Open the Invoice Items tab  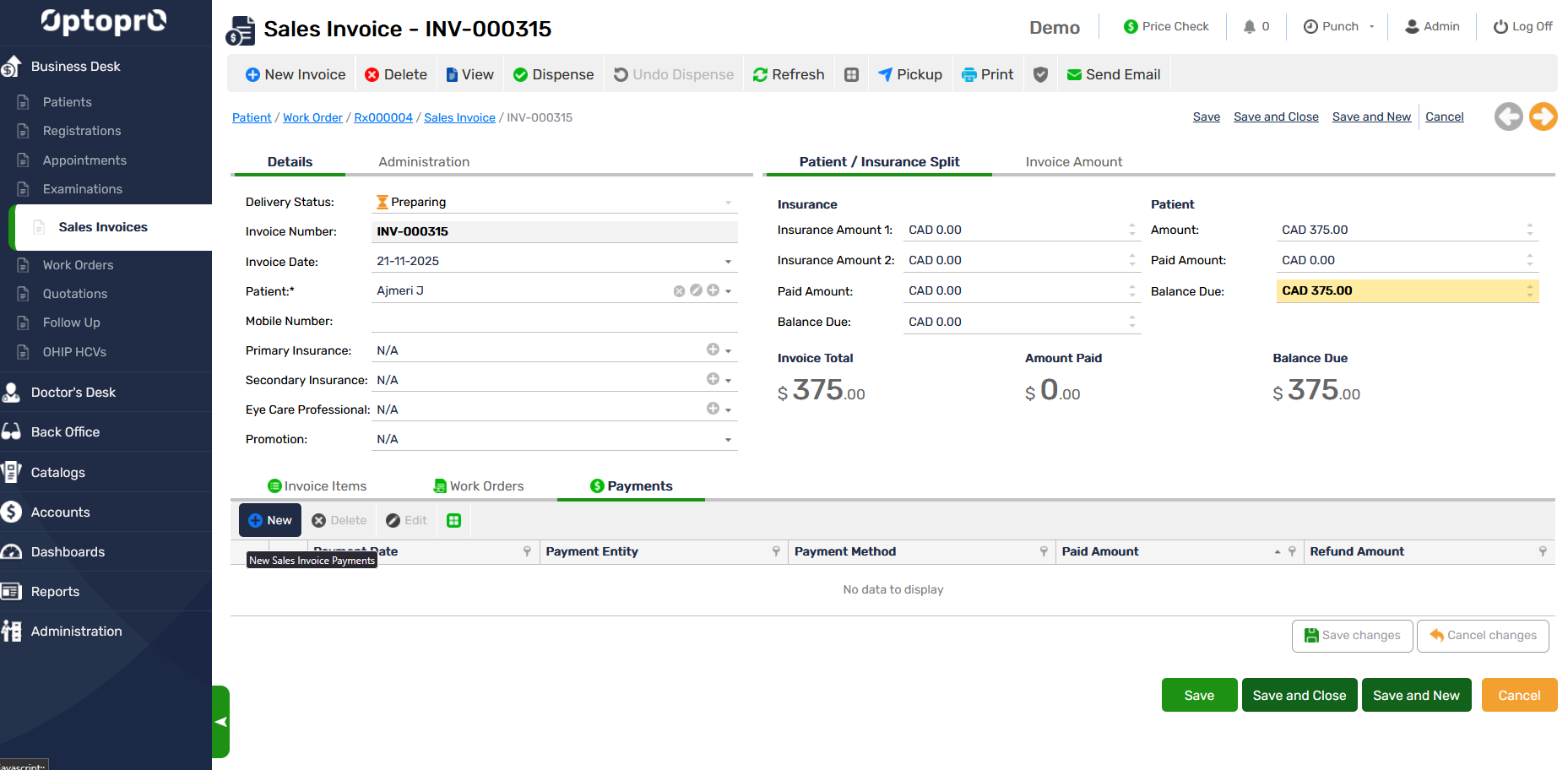(317, 486)
